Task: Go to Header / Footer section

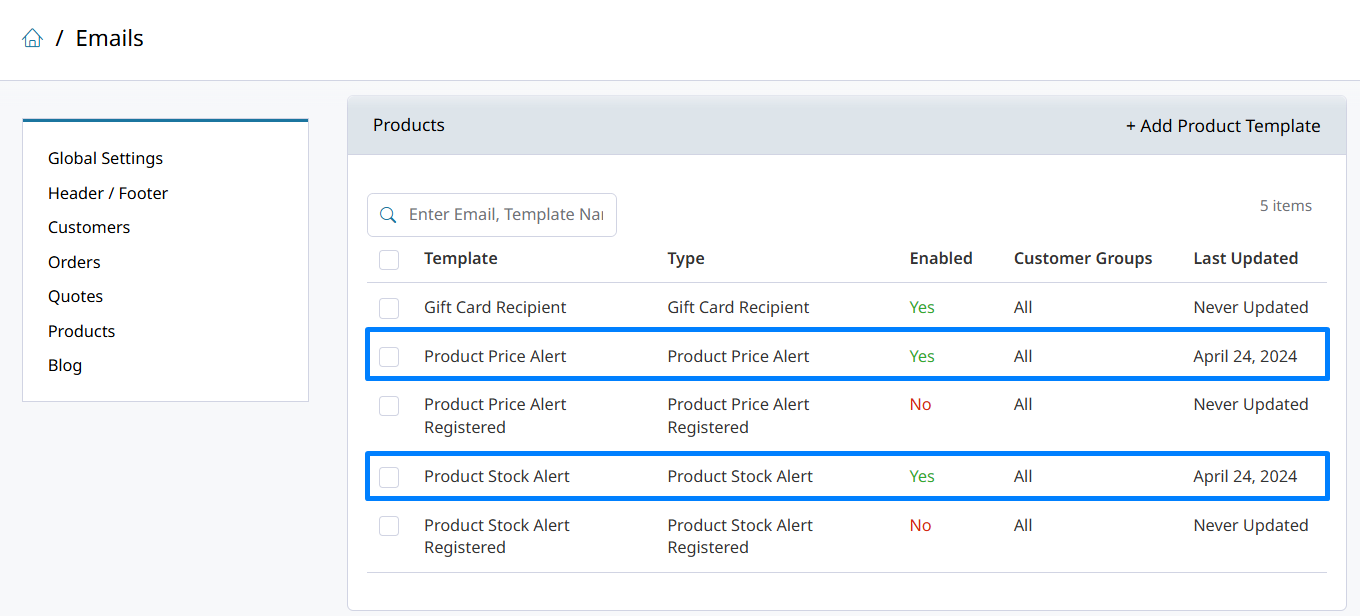Action: 108,193
